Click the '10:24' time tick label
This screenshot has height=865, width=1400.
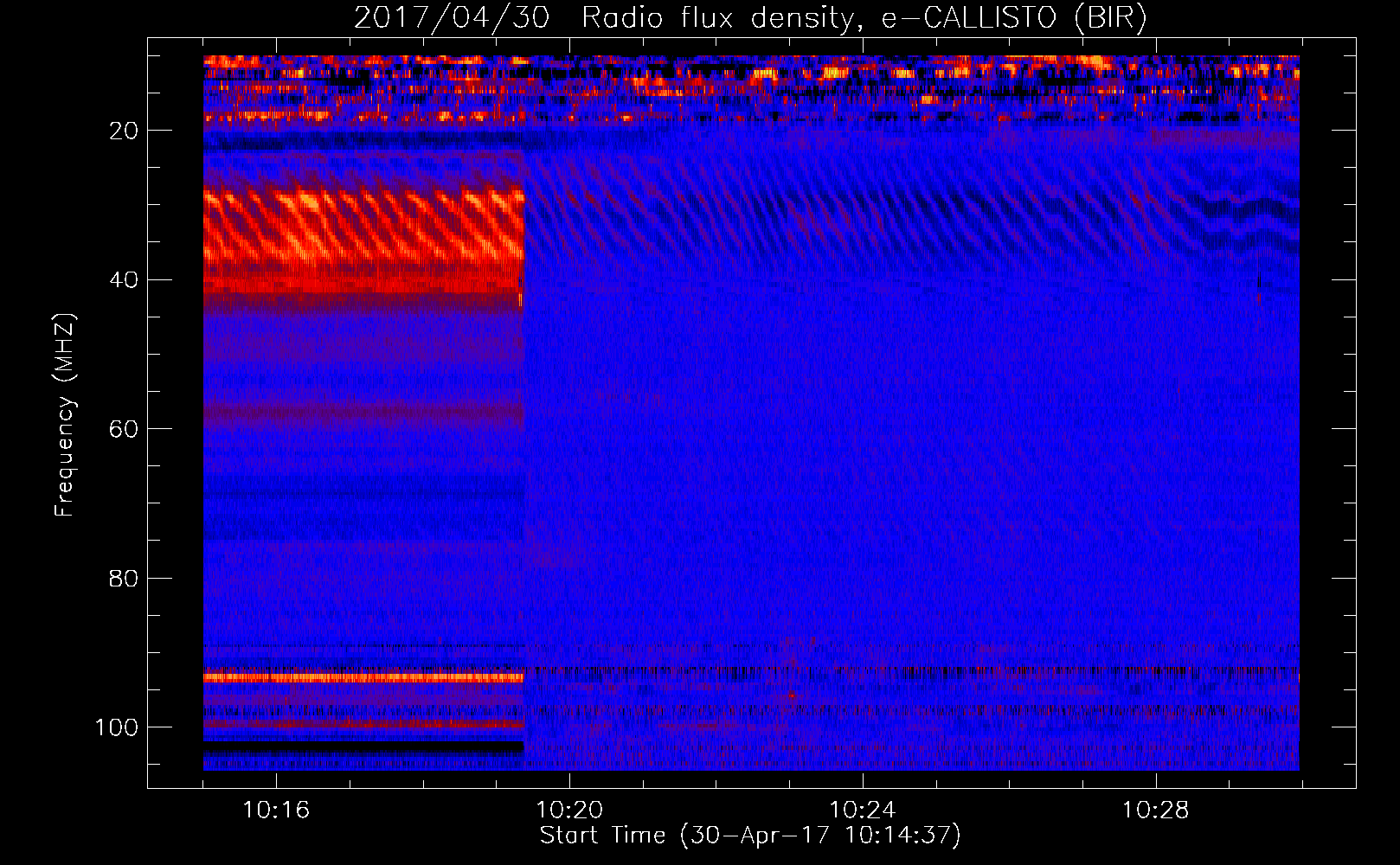(863, 811)
